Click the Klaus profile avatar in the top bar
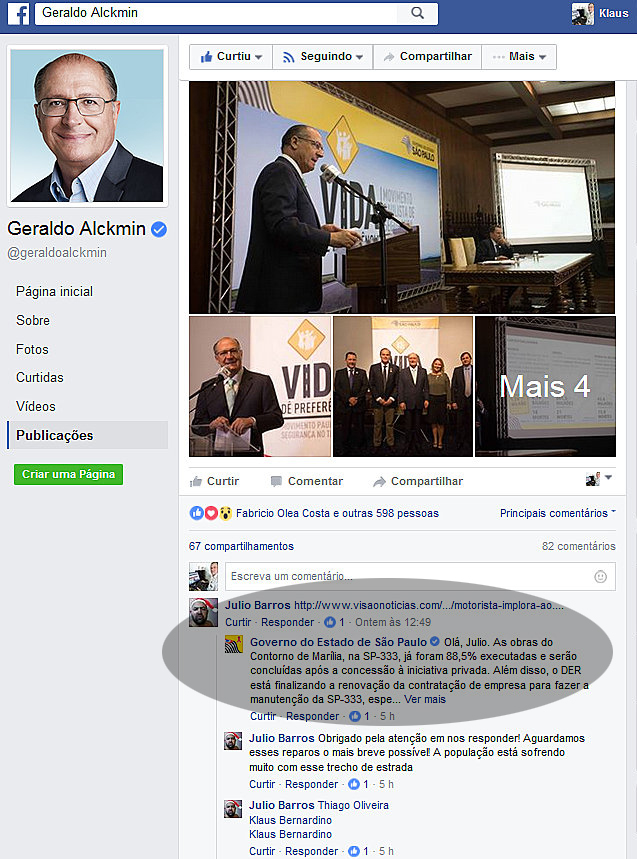 click(x=582, y=13)
